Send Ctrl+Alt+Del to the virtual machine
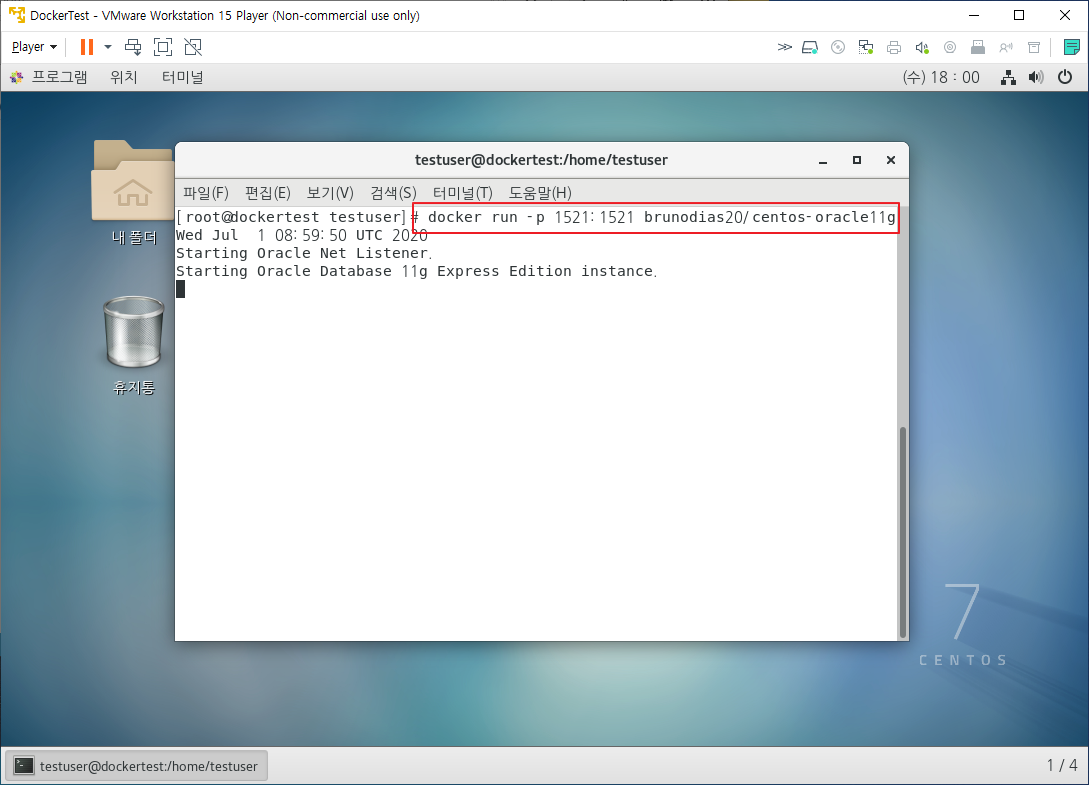The width and height of the screenshot is (1089, 785). coord(133,47)
